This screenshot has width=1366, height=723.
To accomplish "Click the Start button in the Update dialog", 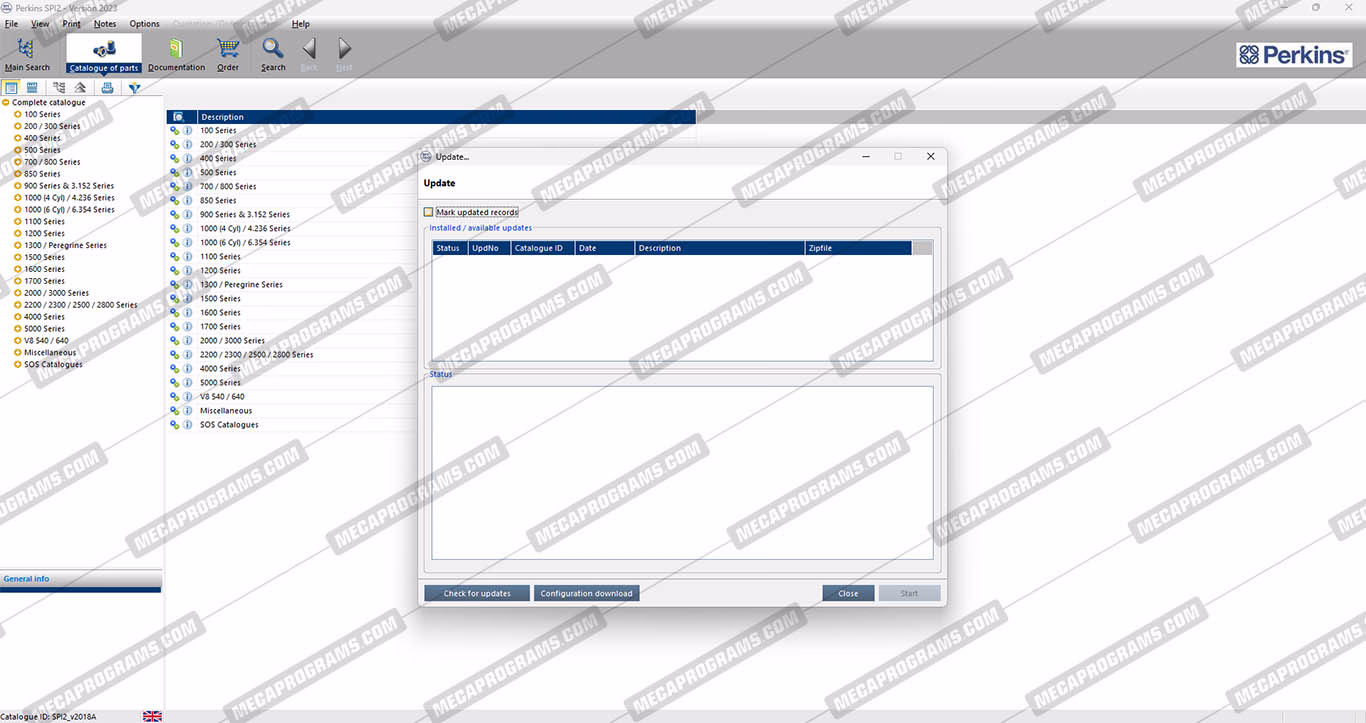I will coord(909,593).
